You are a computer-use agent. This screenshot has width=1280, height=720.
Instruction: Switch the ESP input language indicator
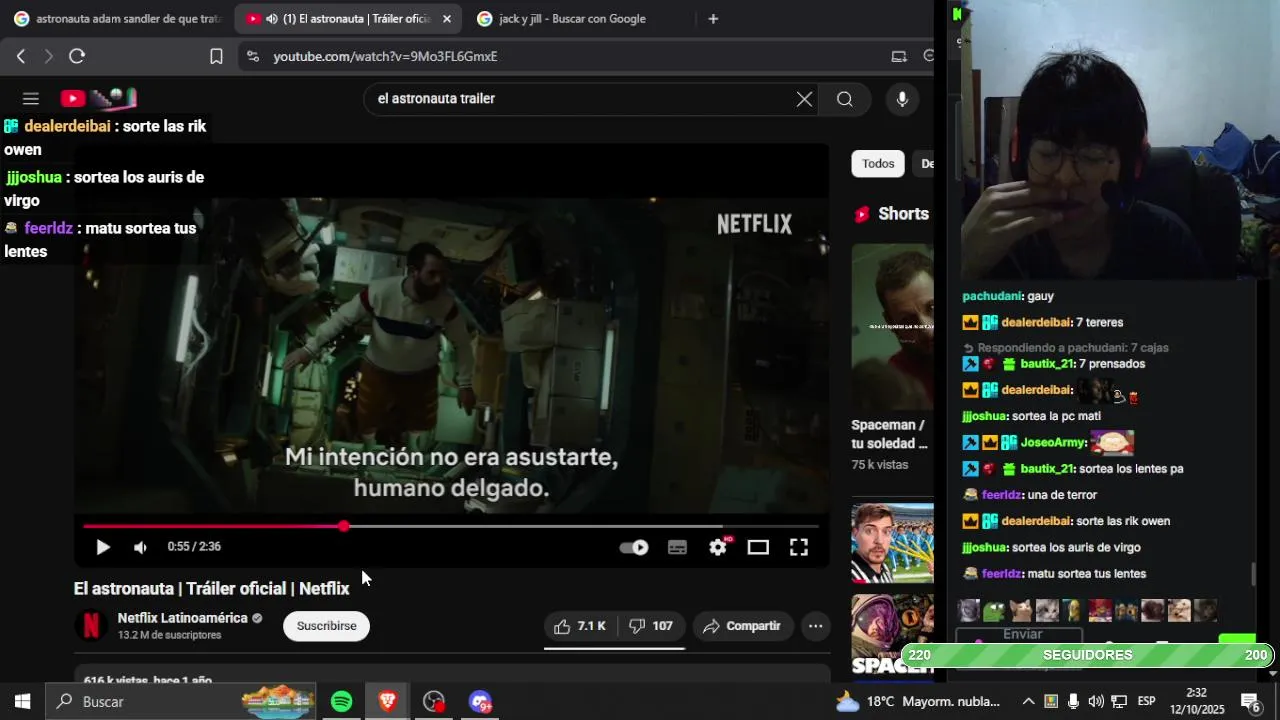pyautogui.click(x=1147, y=702)
